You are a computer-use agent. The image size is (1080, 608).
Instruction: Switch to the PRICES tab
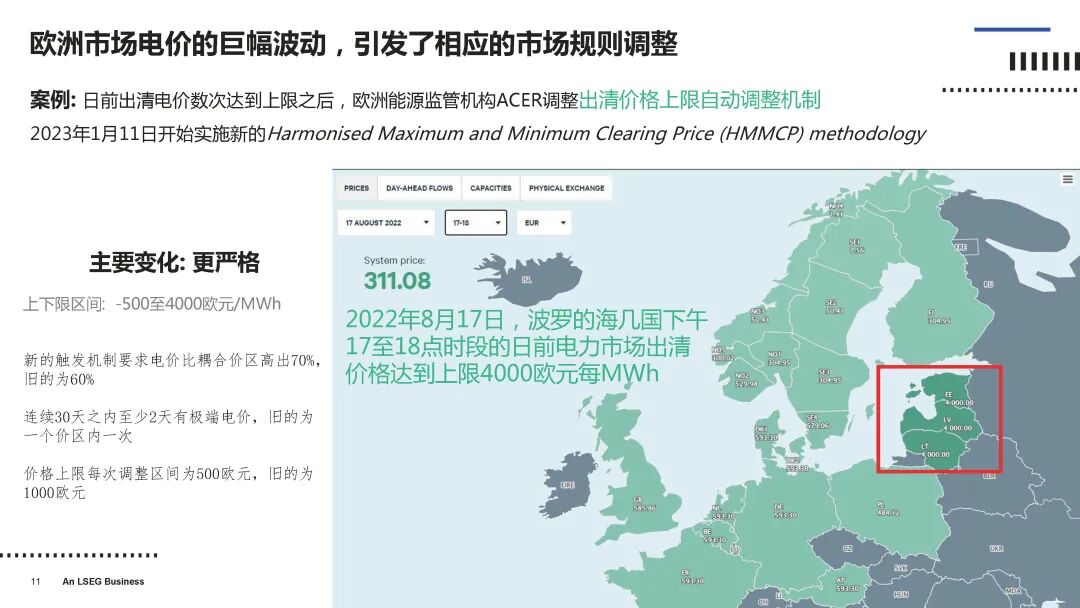(x=357, y=188)
